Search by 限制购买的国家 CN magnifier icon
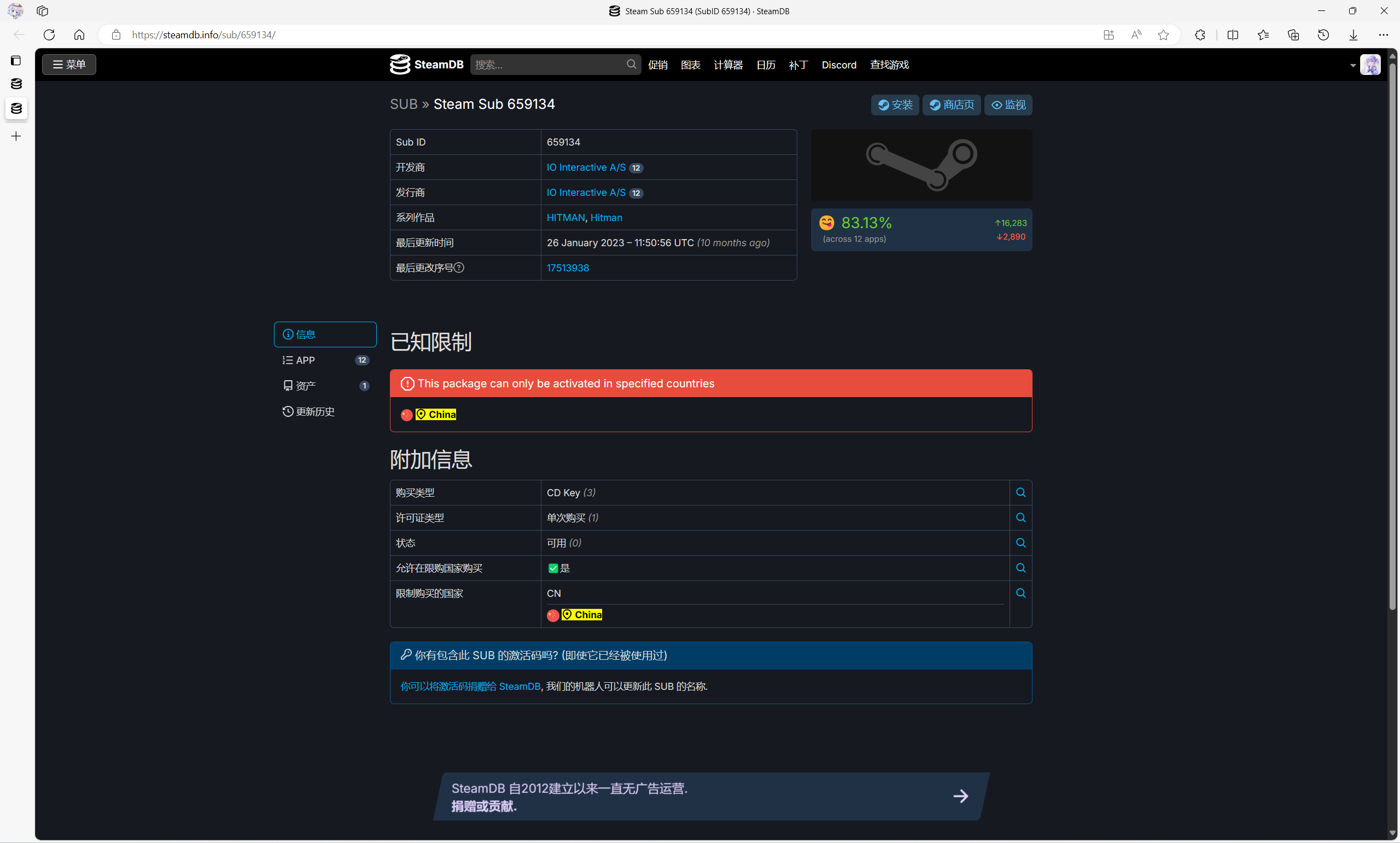The image size is (1400, 843). 1021,593
